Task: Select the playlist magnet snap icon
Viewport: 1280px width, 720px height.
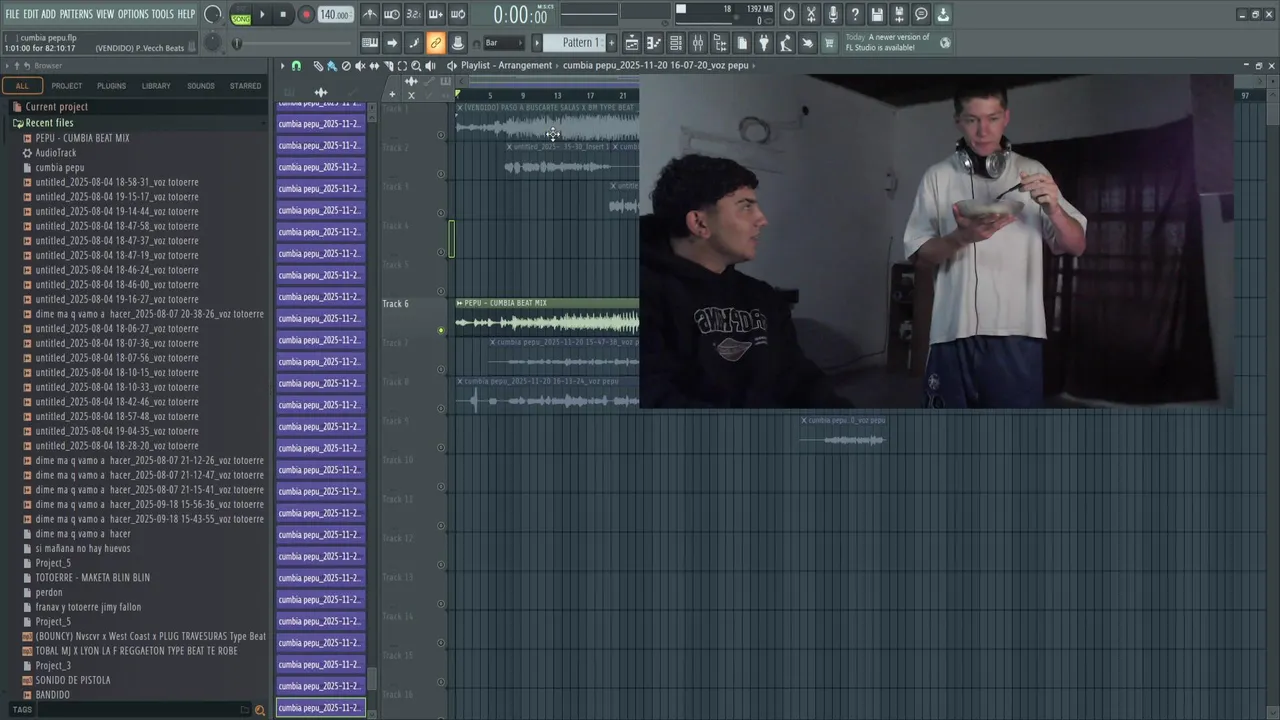Action: coord(296,66)
